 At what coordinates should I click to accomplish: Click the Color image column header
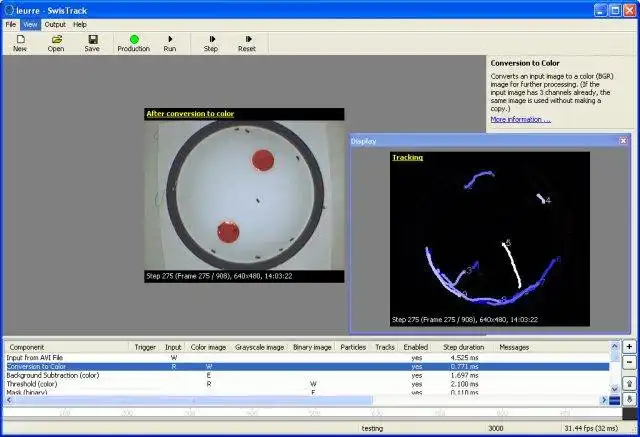pos(208,347)
